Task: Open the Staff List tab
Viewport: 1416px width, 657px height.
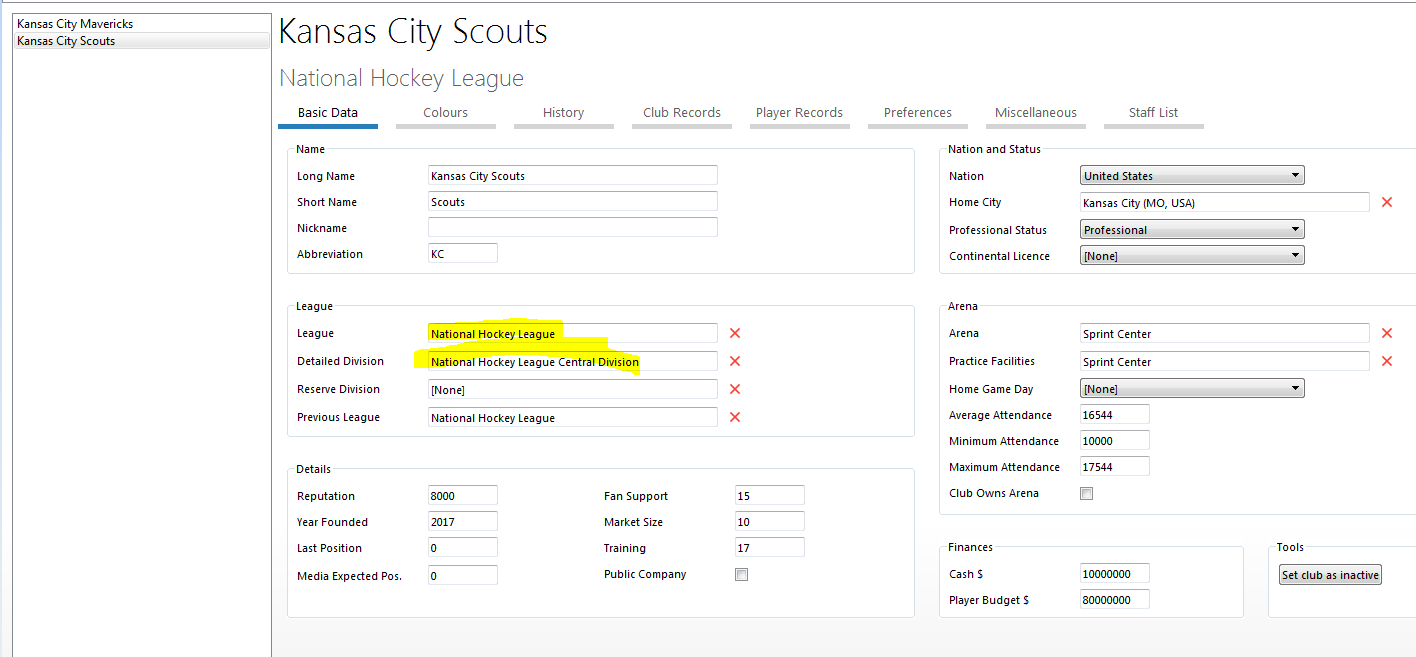Action: [1154, 113]
